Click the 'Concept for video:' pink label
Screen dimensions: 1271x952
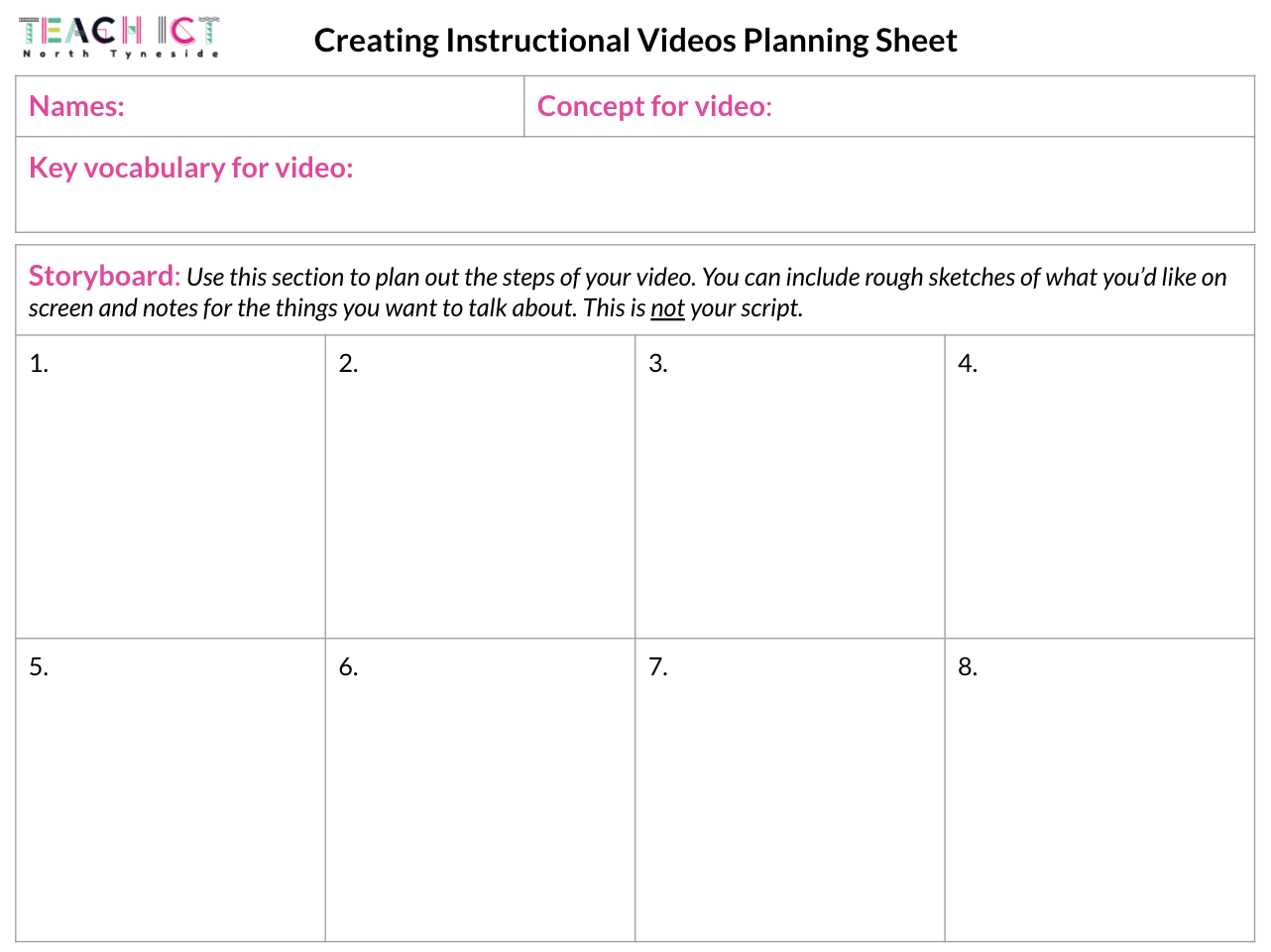click(x=654, y=106)
